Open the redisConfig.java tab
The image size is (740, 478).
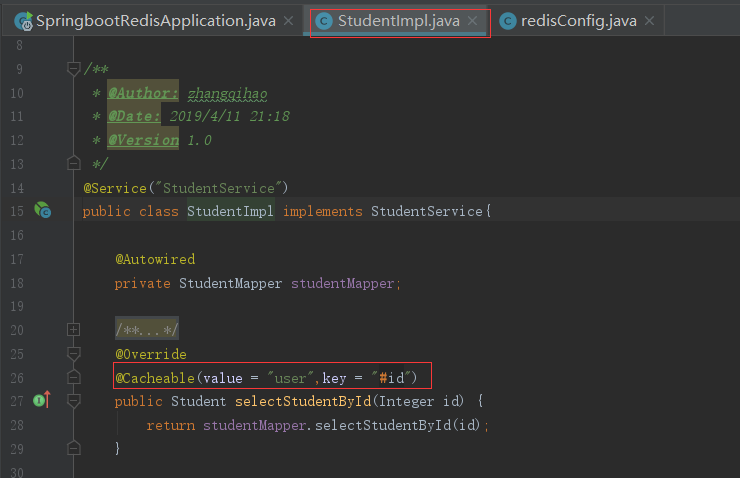pyautogui.click(x=579, y=21)
